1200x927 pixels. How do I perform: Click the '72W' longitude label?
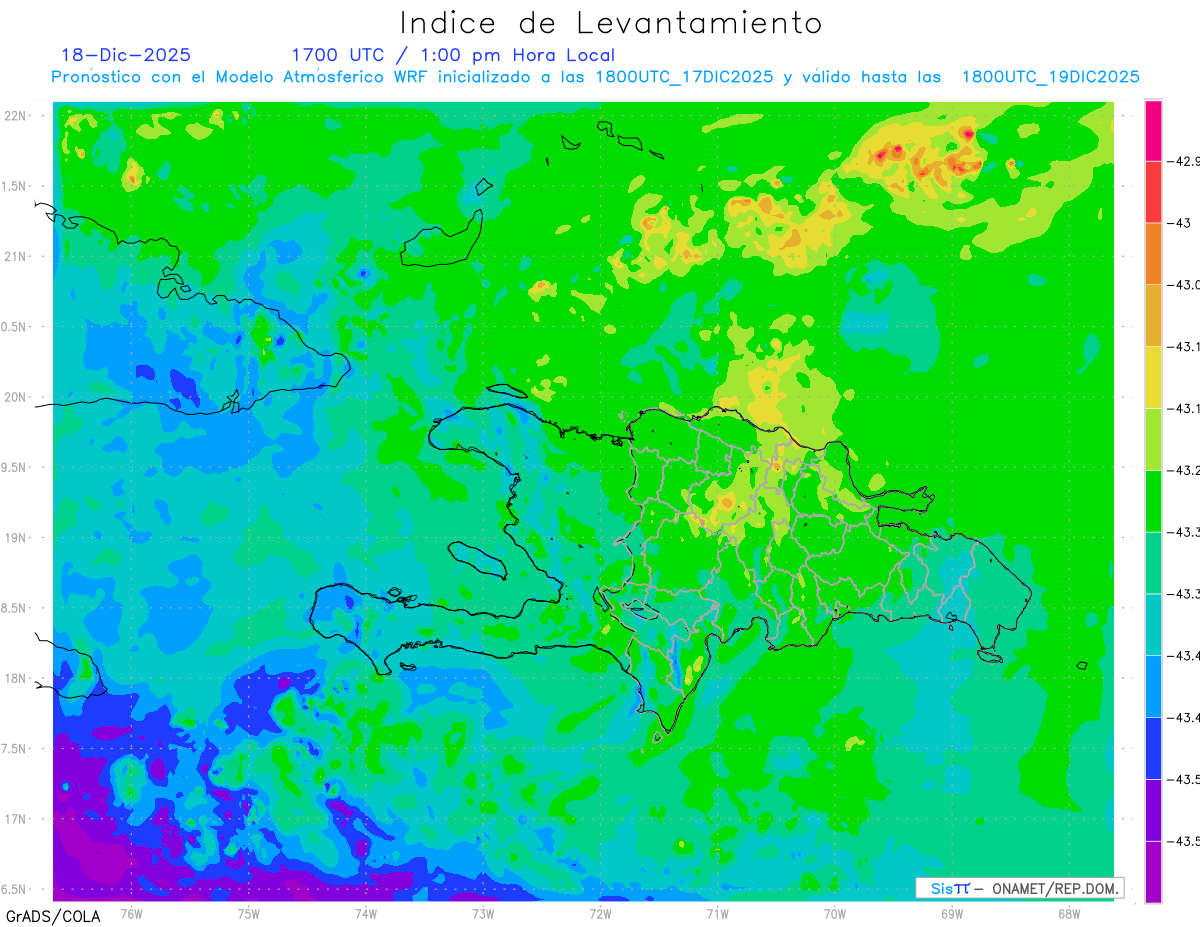(x=600, y=914)
